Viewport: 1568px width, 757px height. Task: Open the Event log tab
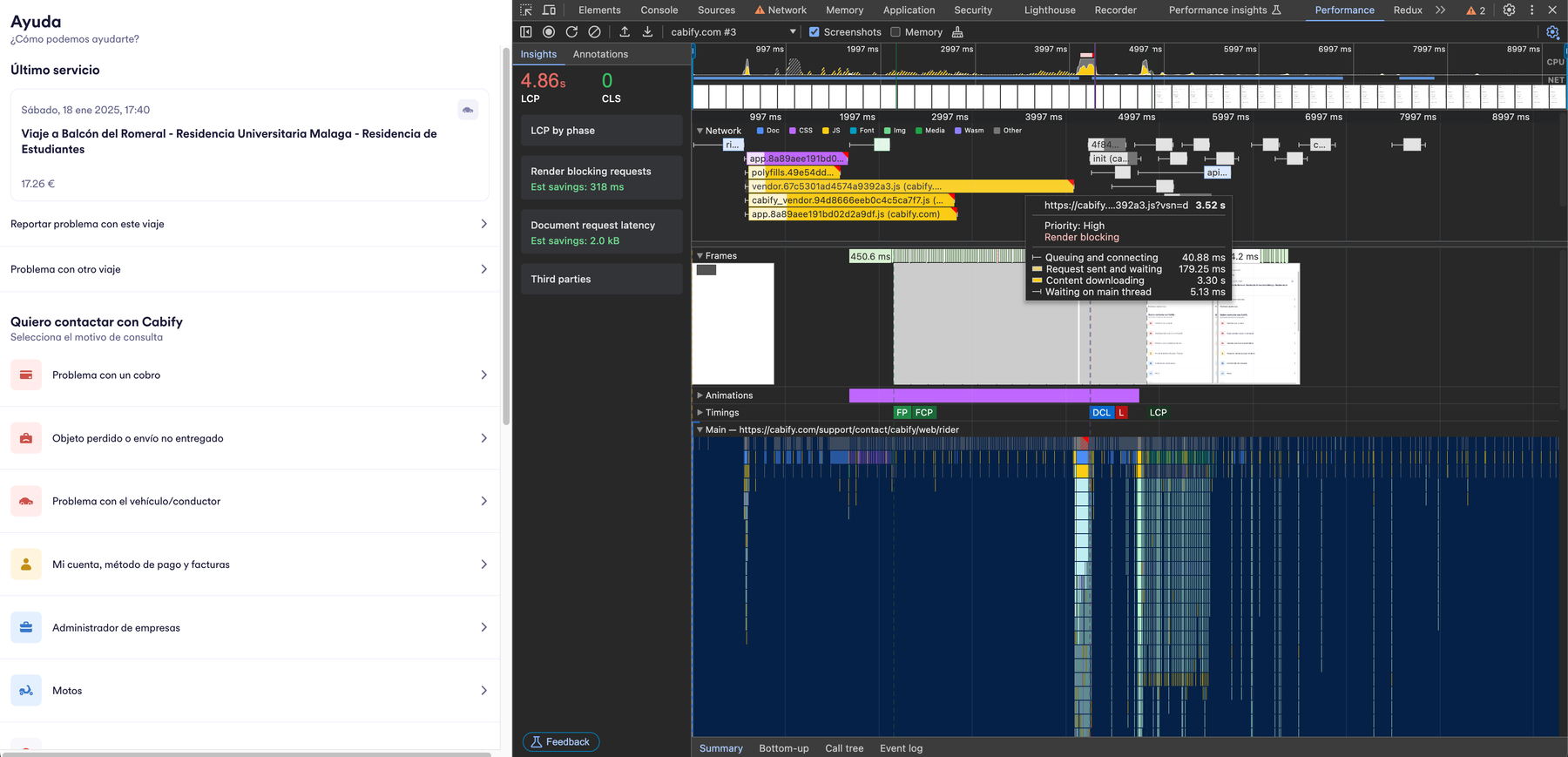[901, 748]
